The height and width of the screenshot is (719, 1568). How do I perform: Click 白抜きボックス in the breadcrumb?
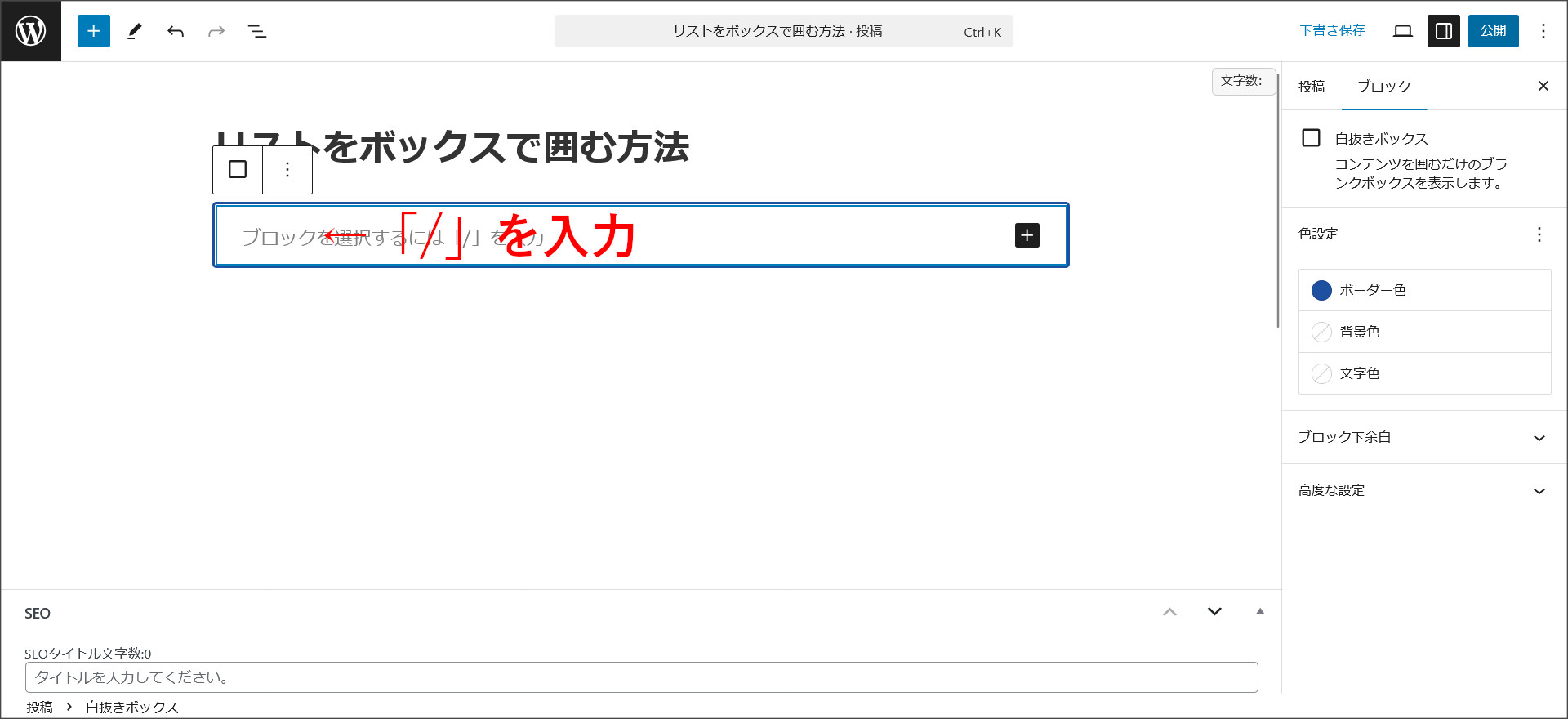[132, 708]
